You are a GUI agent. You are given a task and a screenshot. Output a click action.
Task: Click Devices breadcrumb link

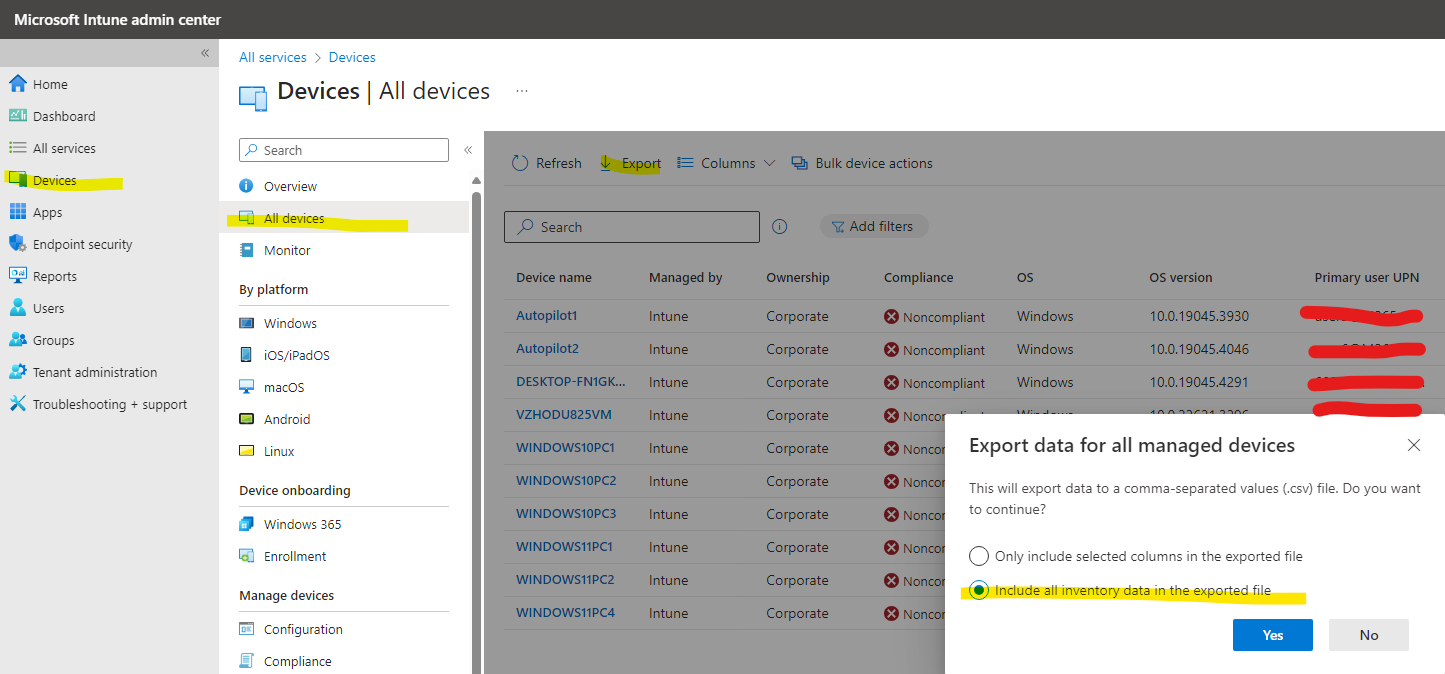pyautogui.click(x=352, y=57)
